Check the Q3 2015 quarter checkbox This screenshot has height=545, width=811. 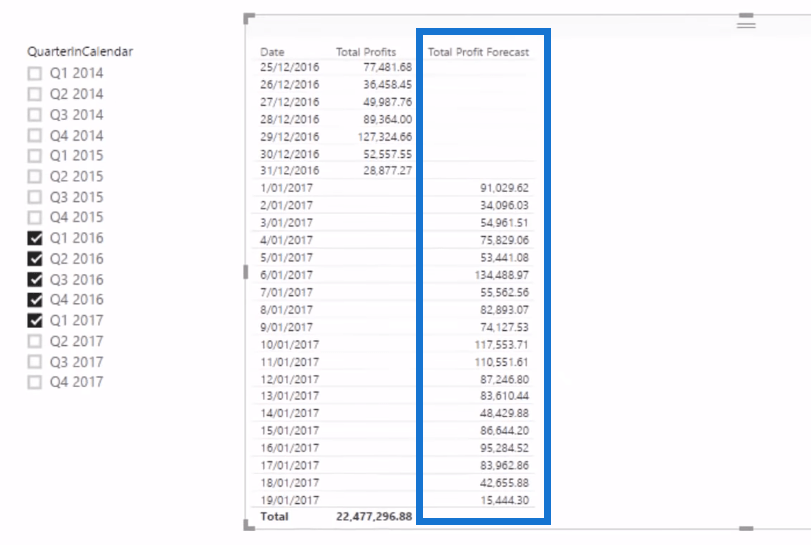point(35,197)
